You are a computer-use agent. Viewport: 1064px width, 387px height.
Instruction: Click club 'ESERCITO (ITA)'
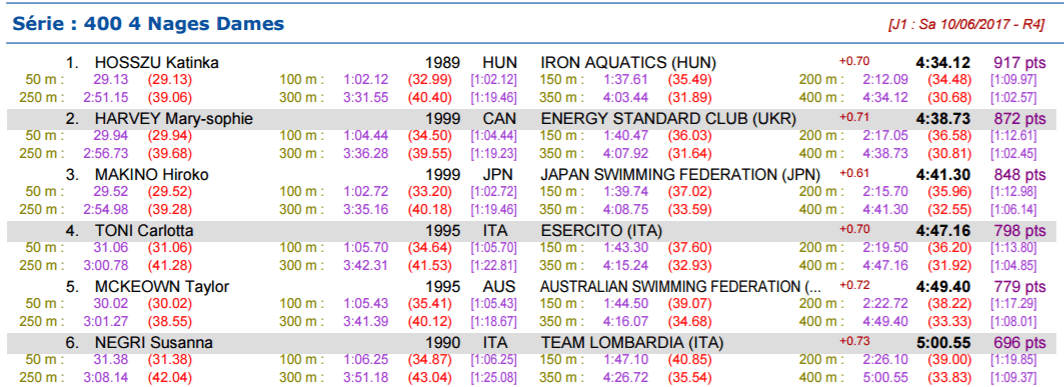tap(601, 230)
